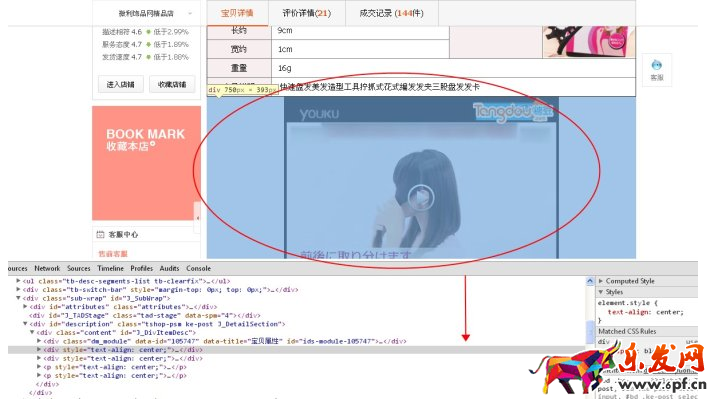Screen dimensions: 717x405
Task: Collapse the Styles section
Action: [601, 292]
